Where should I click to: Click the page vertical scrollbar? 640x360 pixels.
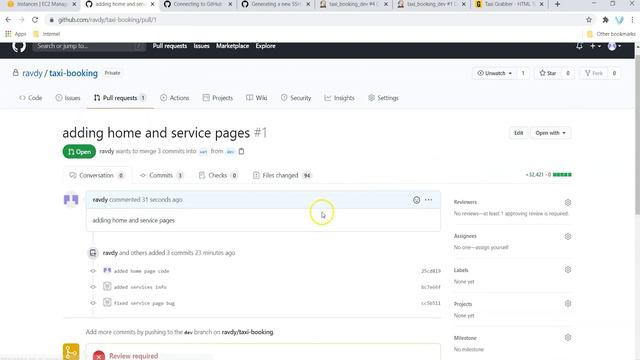(x=637, y=135)
